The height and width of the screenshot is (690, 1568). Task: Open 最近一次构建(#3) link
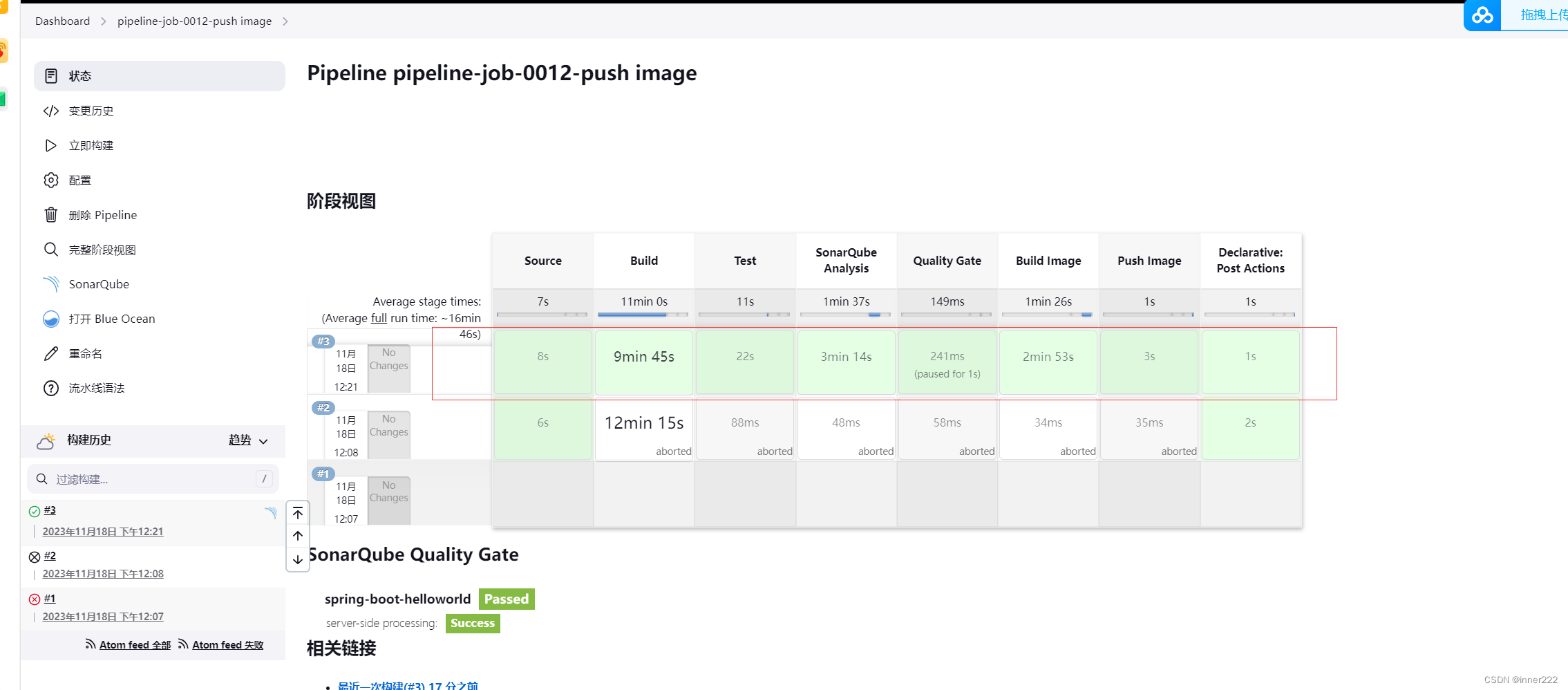[408, 685]
